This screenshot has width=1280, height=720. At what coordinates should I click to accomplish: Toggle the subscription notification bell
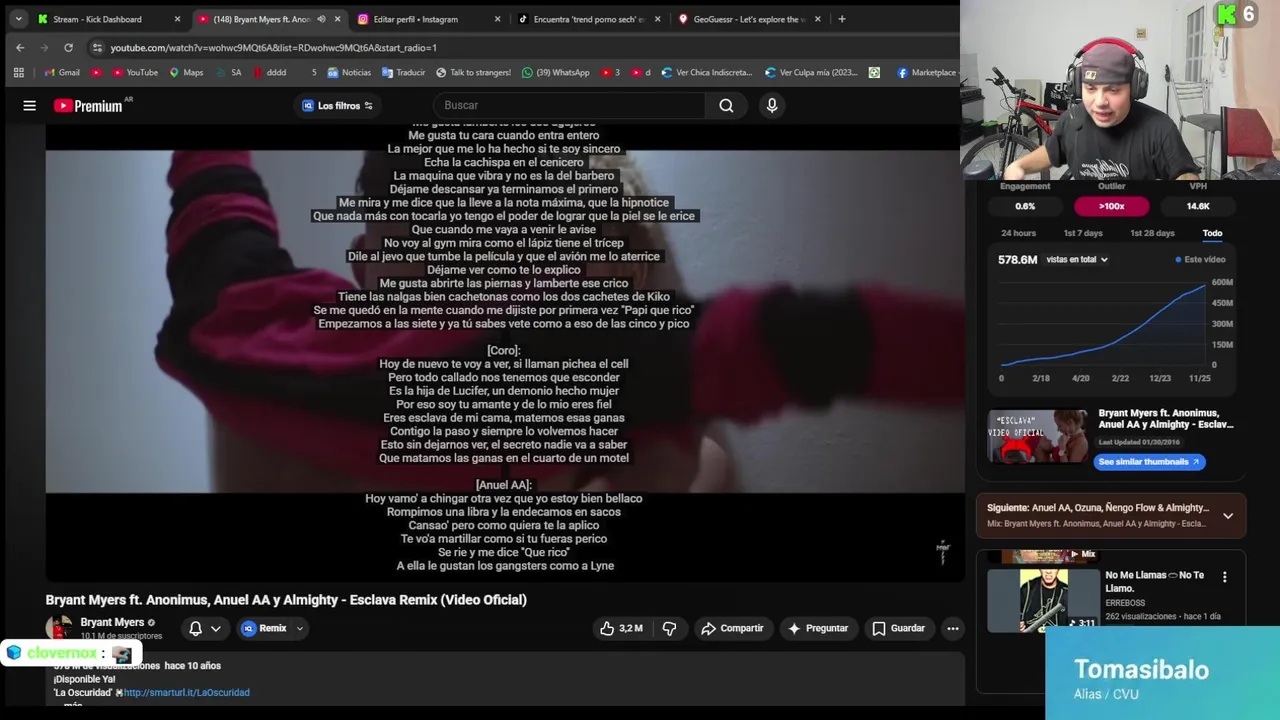pos(196,628)
